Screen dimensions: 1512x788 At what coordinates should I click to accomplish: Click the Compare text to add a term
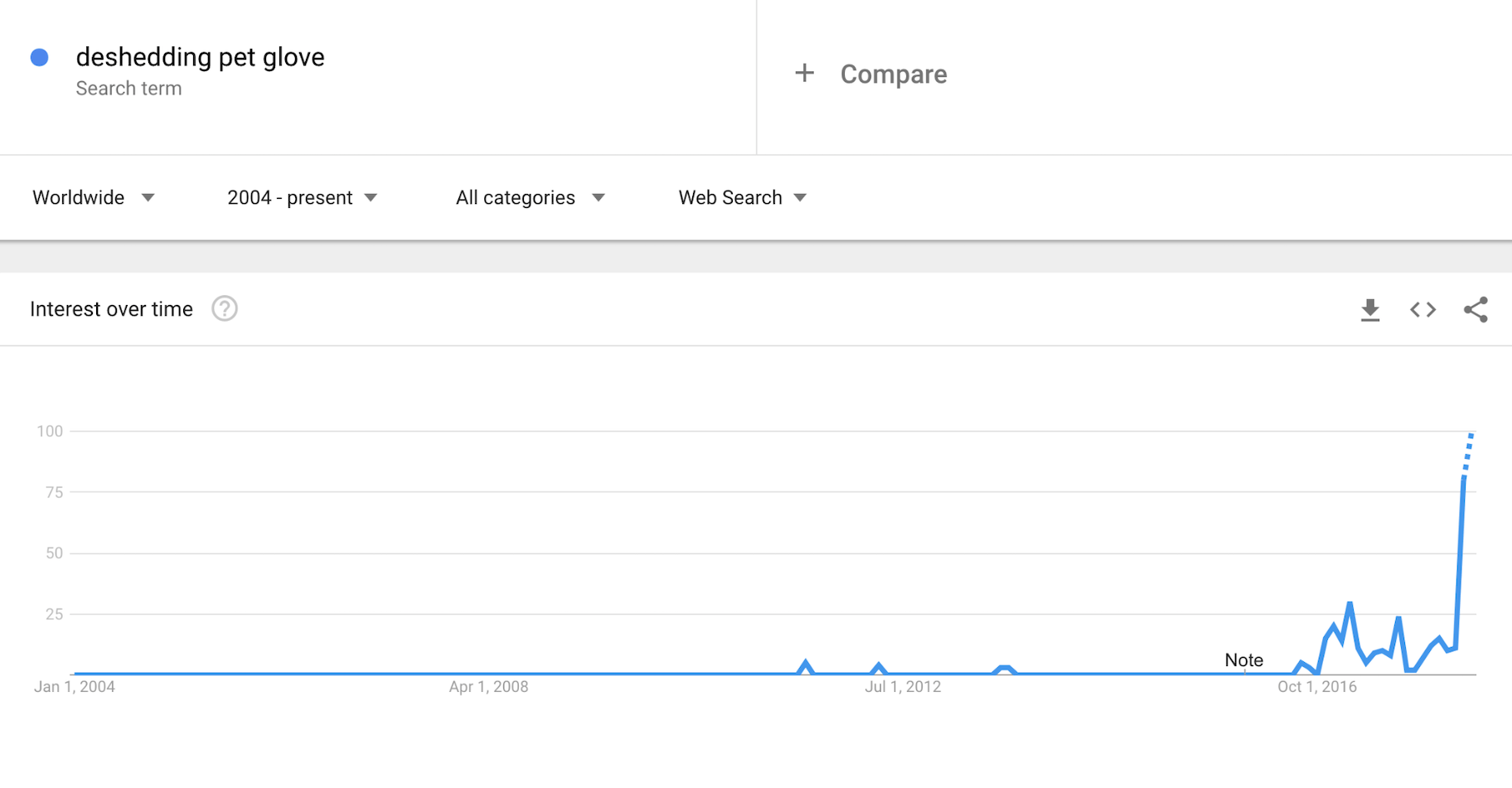tap(894, 75)
